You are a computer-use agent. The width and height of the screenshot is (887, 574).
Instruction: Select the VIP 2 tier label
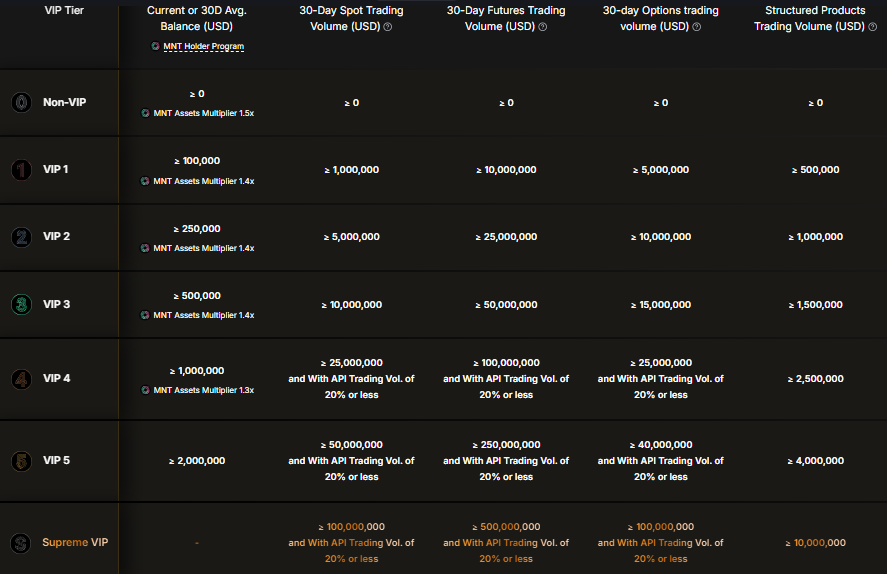[57, 236]
